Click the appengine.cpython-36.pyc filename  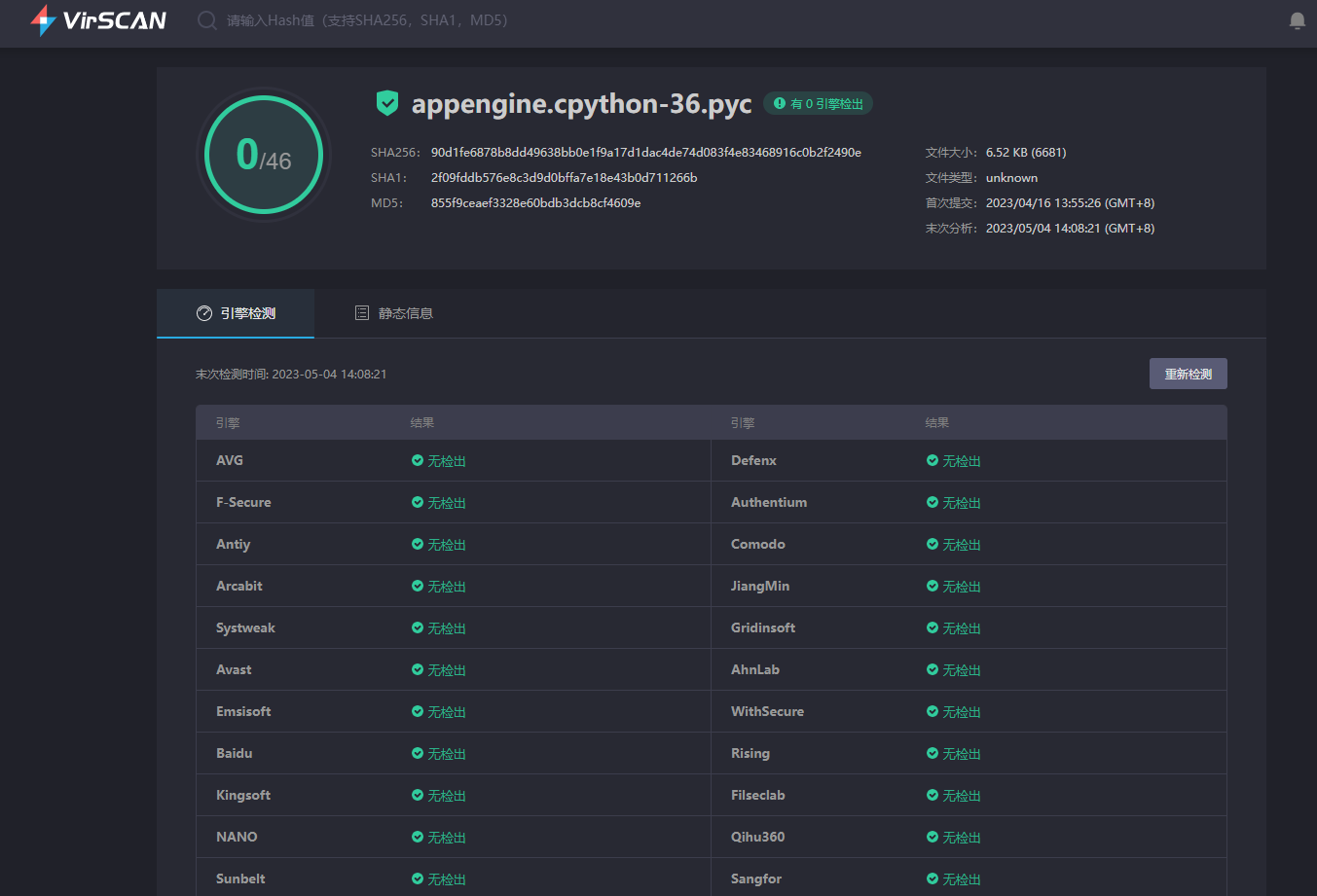[x=582, y=104]
